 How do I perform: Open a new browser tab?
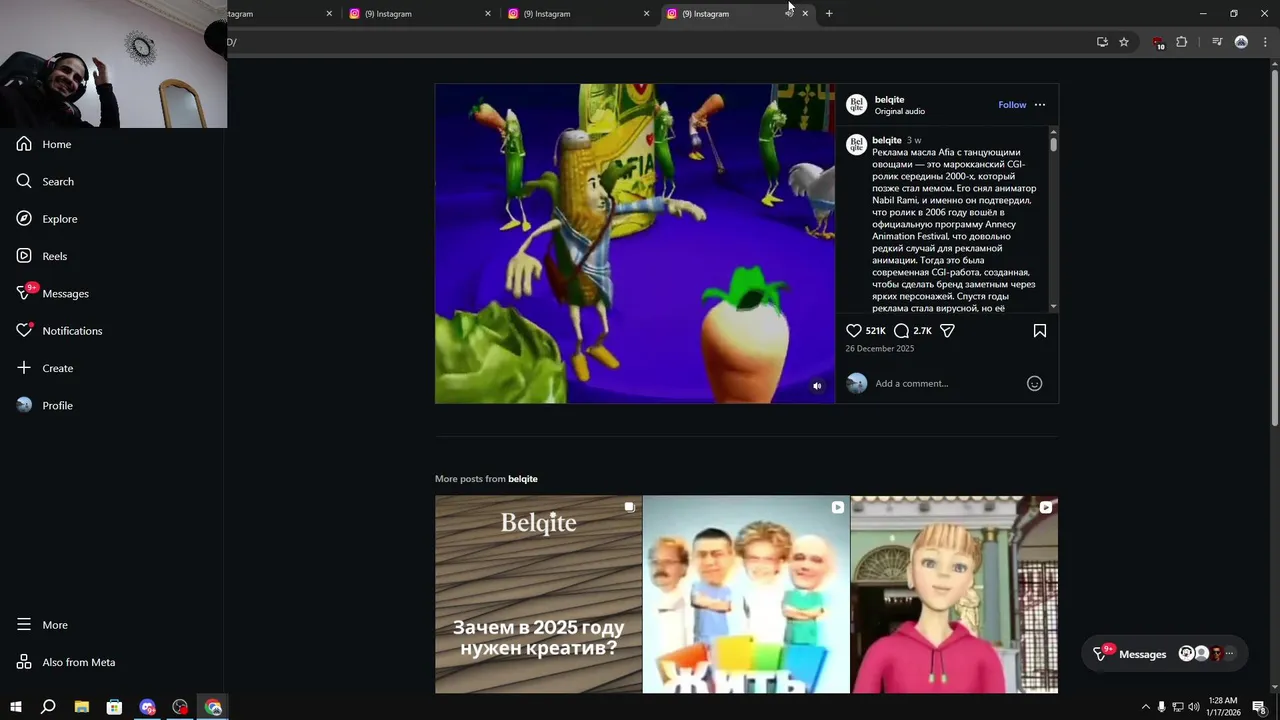click(829, 14)
